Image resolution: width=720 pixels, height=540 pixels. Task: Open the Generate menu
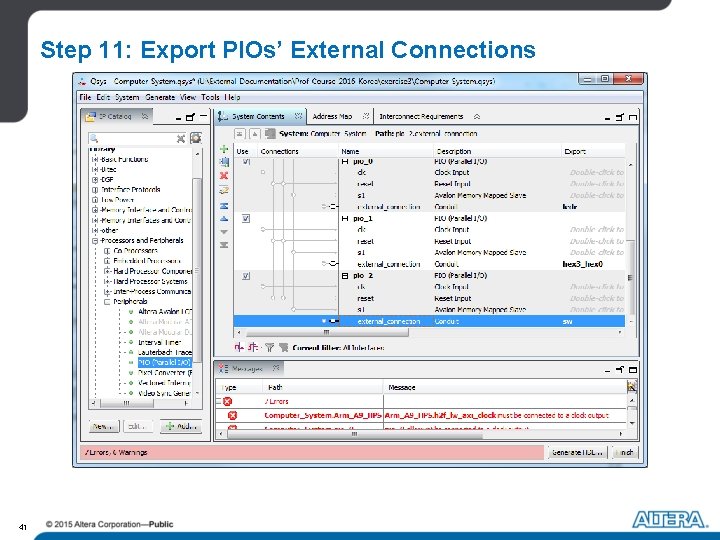pos(160,97)
